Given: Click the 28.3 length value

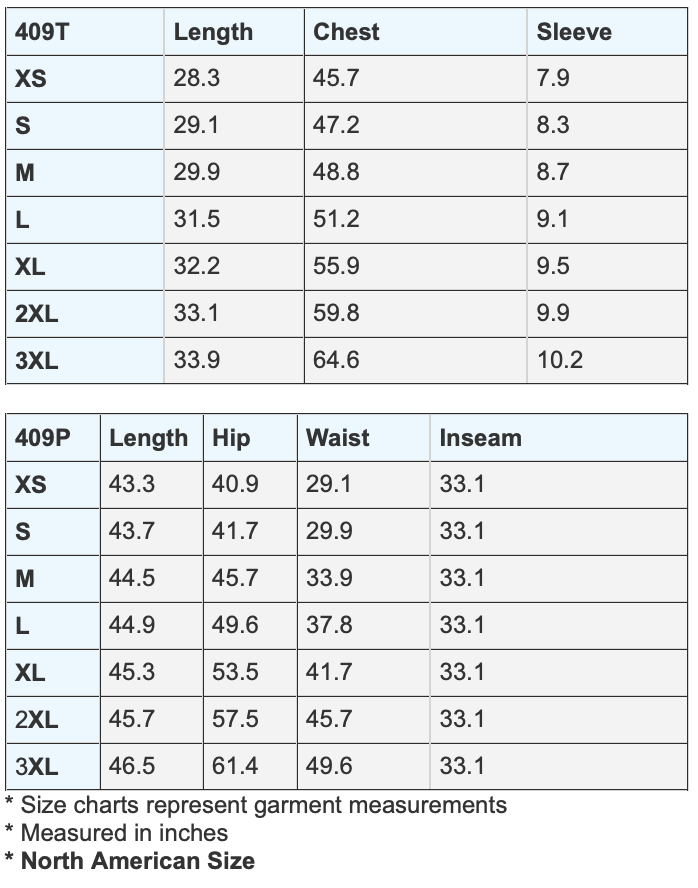Looking at the screenshot, I should point(196,78).
